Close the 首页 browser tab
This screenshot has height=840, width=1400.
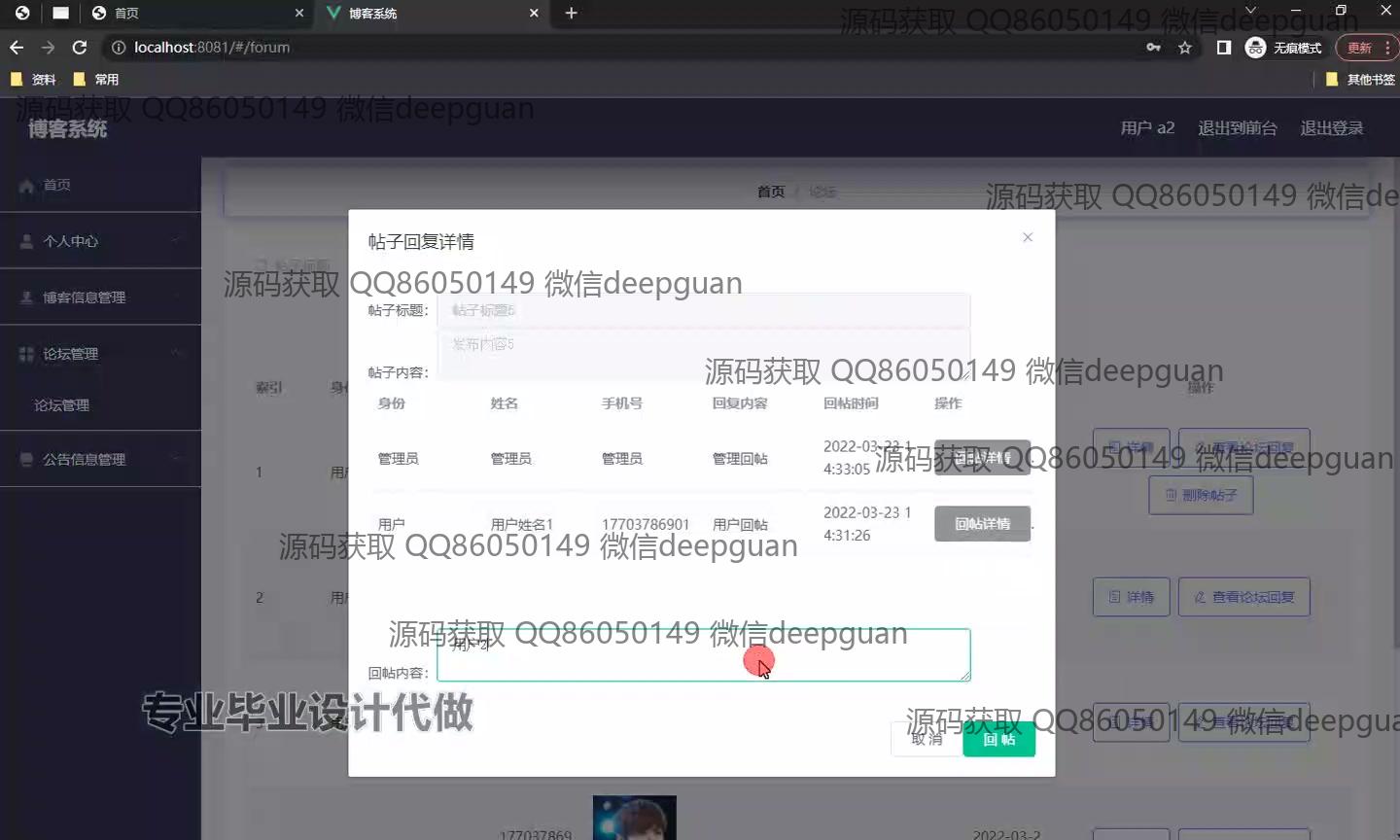299,13
